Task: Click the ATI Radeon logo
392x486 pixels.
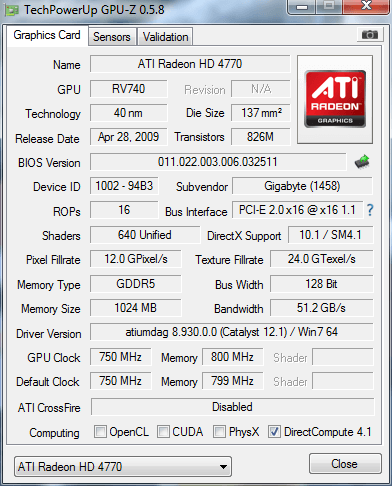Action: click(335, 99)
